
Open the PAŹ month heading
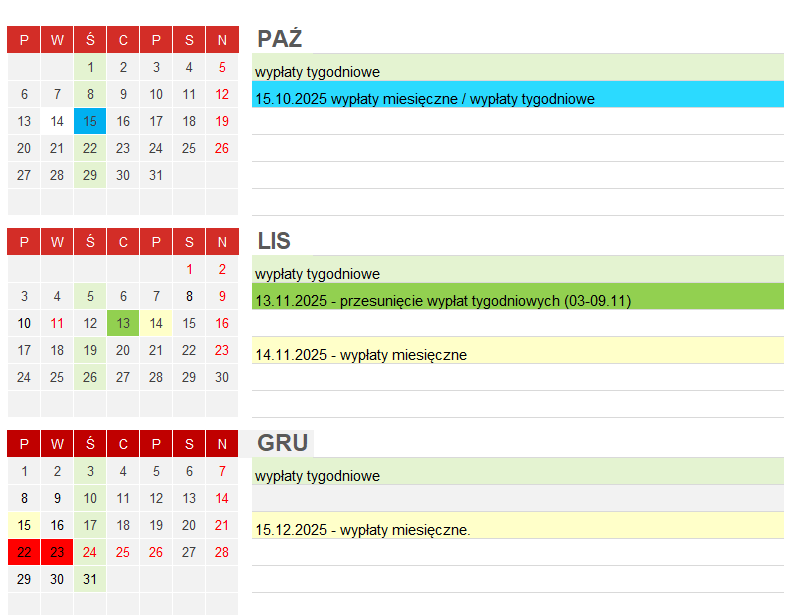(280, 39)
